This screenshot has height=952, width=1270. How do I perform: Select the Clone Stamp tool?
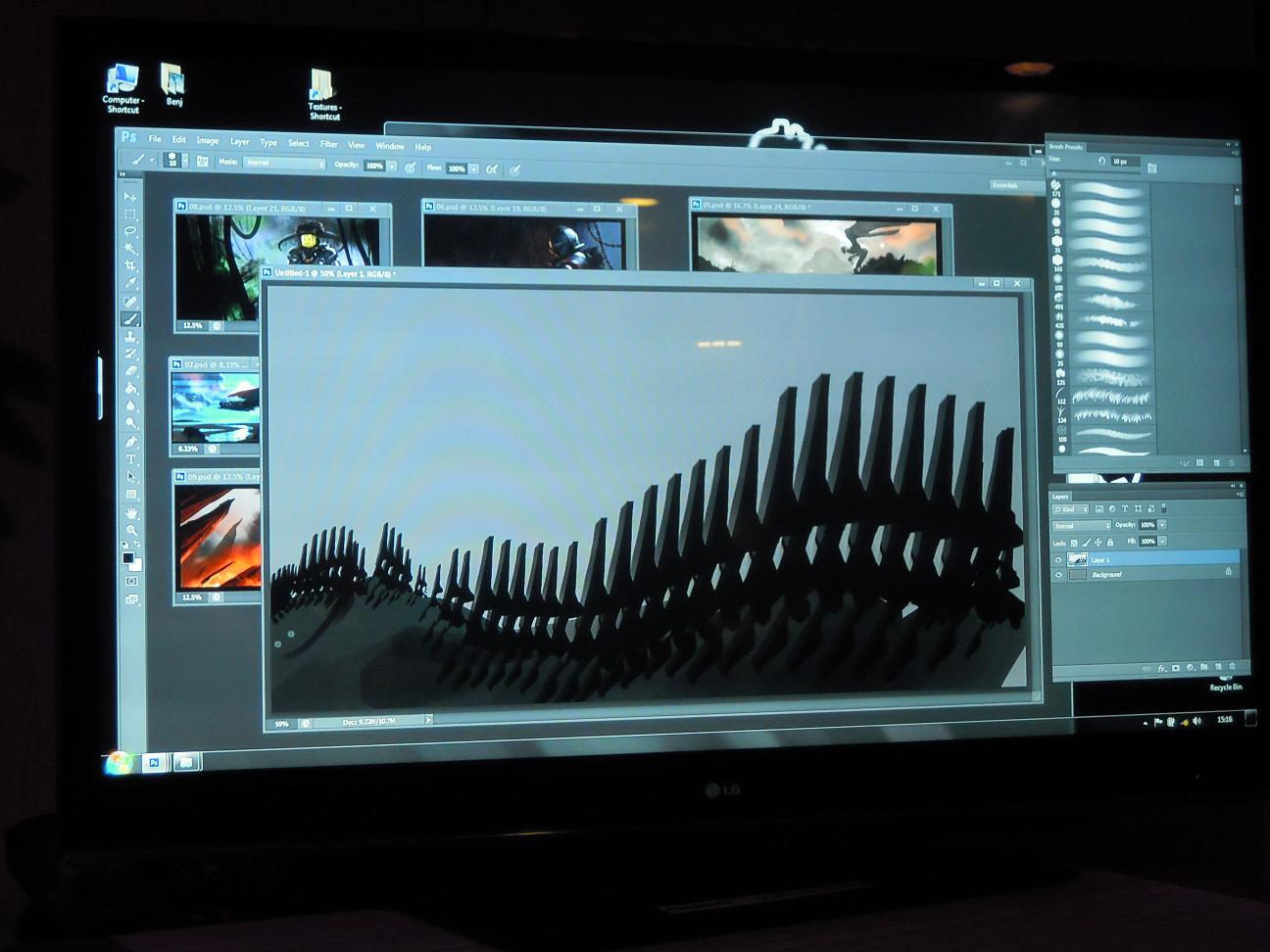(129, 337)
